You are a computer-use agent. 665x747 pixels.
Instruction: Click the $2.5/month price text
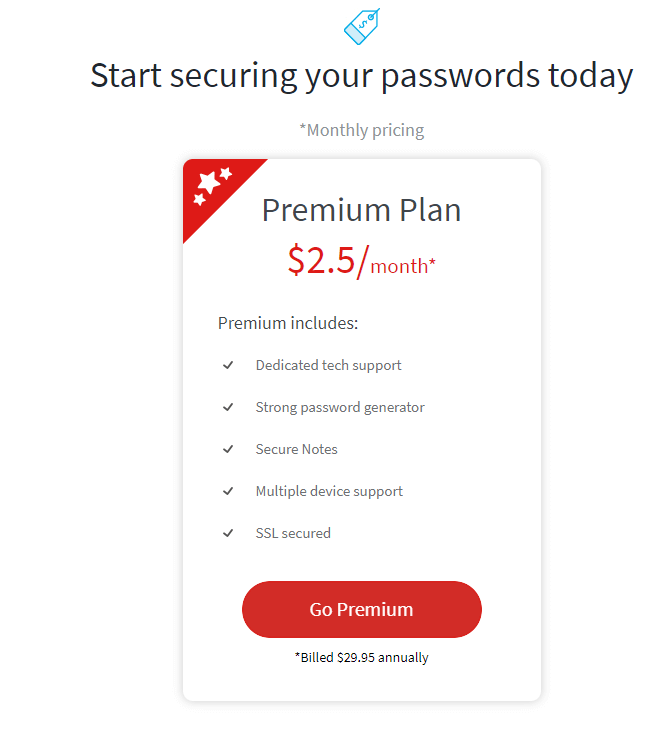click(362, 261)
